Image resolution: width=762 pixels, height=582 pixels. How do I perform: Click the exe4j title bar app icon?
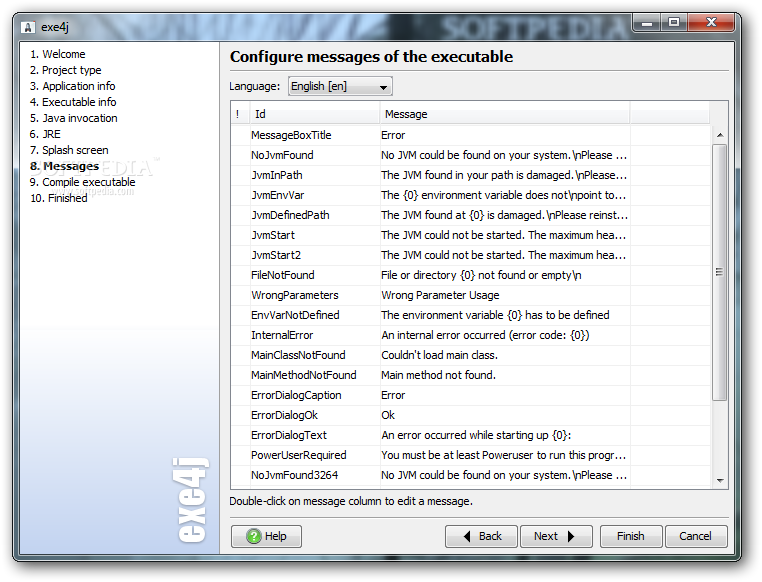pos(28,27)
